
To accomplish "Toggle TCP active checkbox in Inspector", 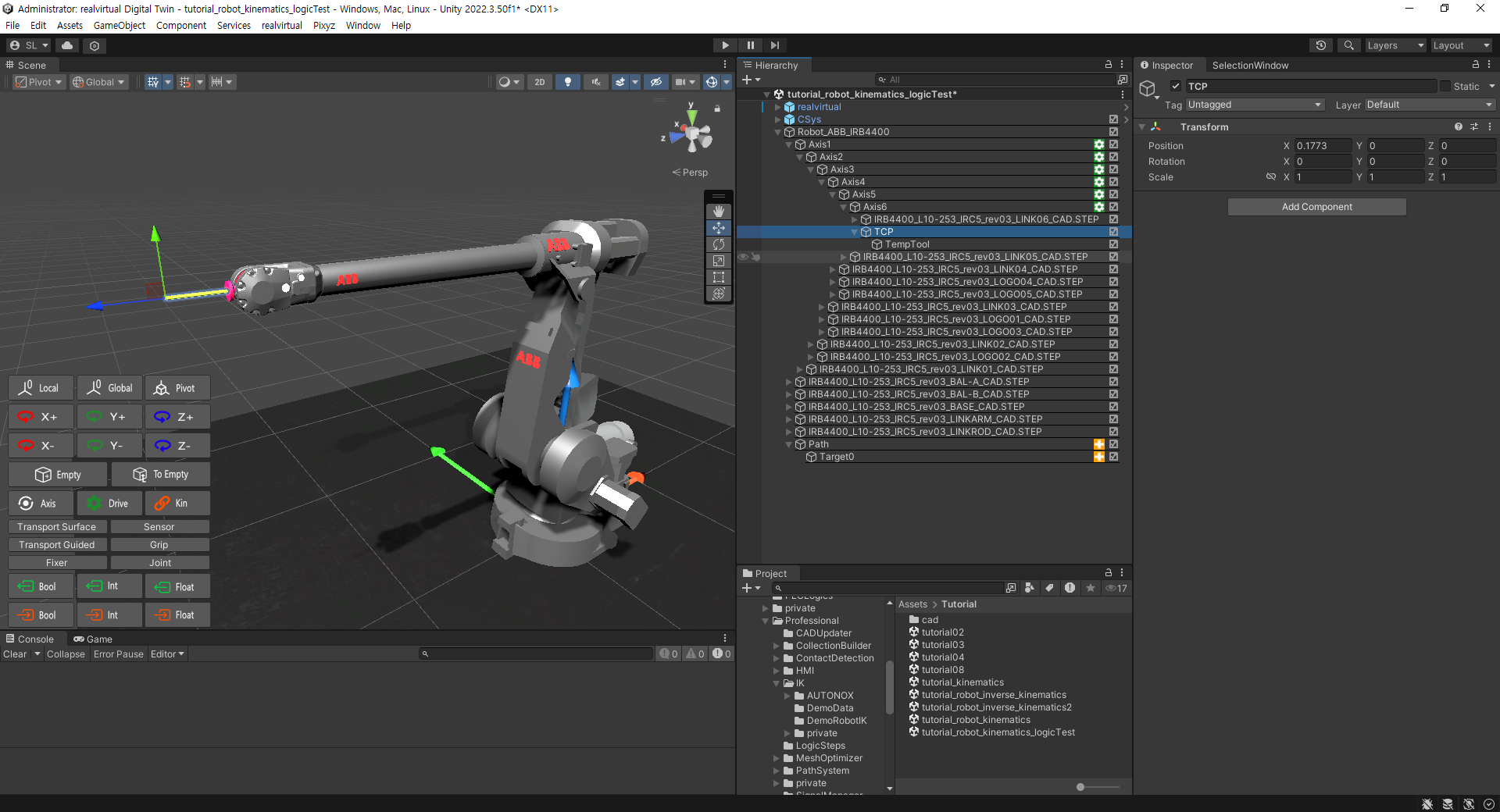I will coord(1176,87).
